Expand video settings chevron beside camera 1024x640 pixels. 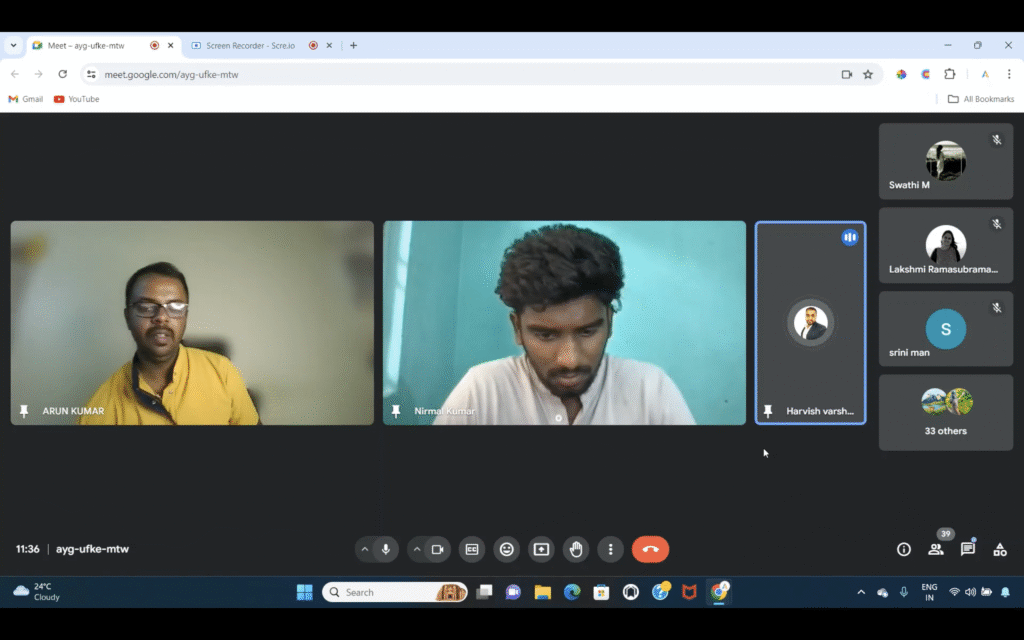pyautogui.click(x=416, y=549)
